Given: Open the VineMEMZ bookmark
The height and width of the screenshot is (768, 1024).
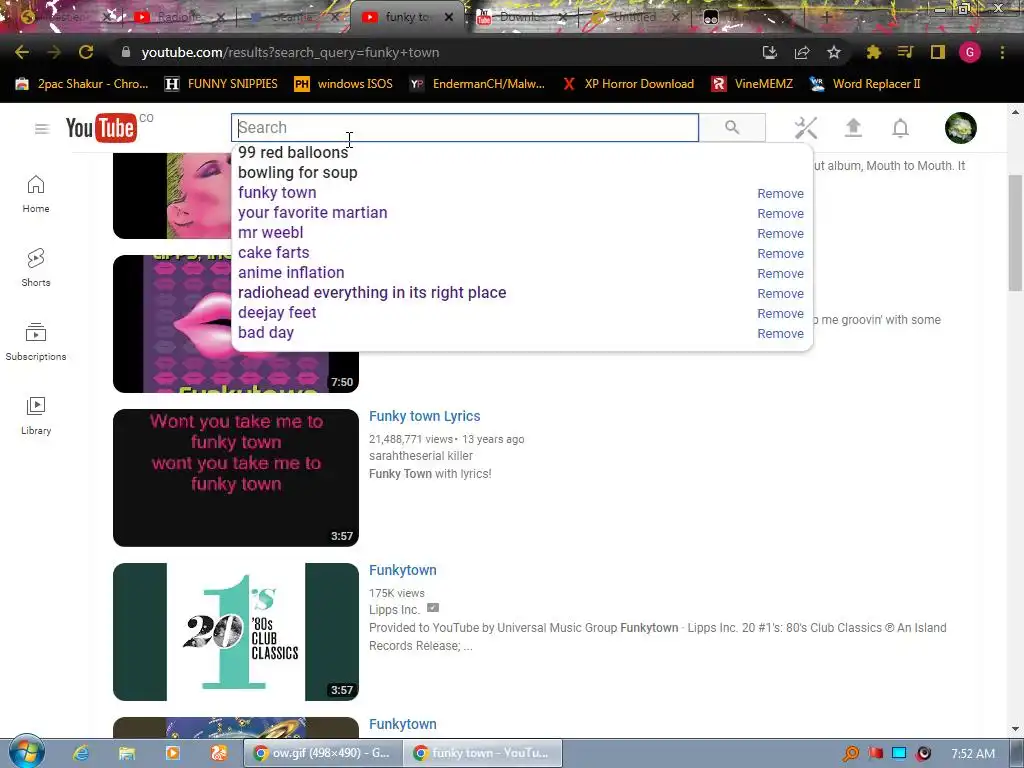Looking at the screenshot, I should click(x=752, y=84).
